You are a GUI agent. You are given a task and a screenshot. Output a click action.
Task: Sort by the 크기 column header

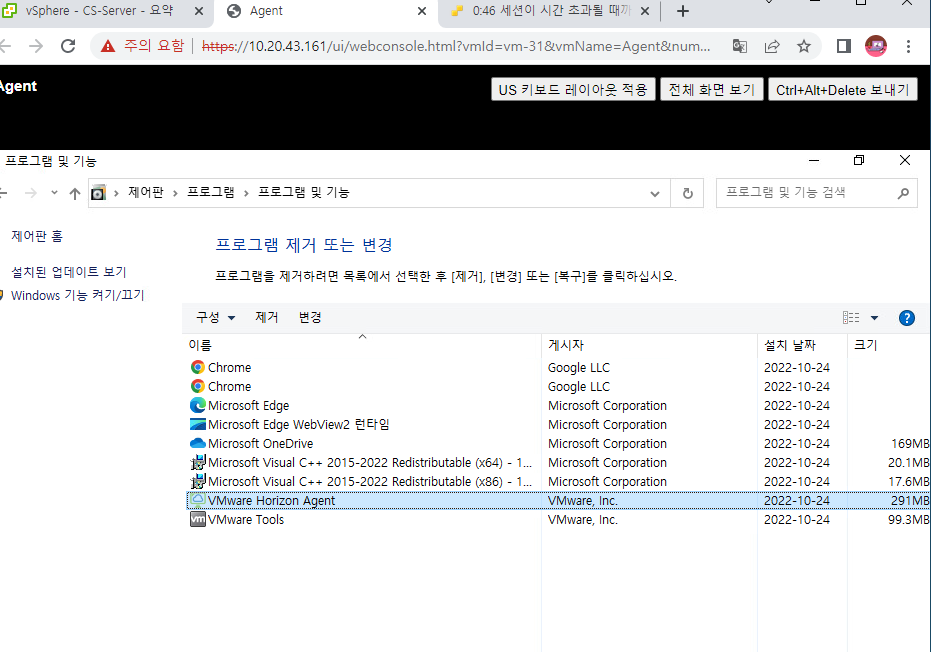[889, 345]
